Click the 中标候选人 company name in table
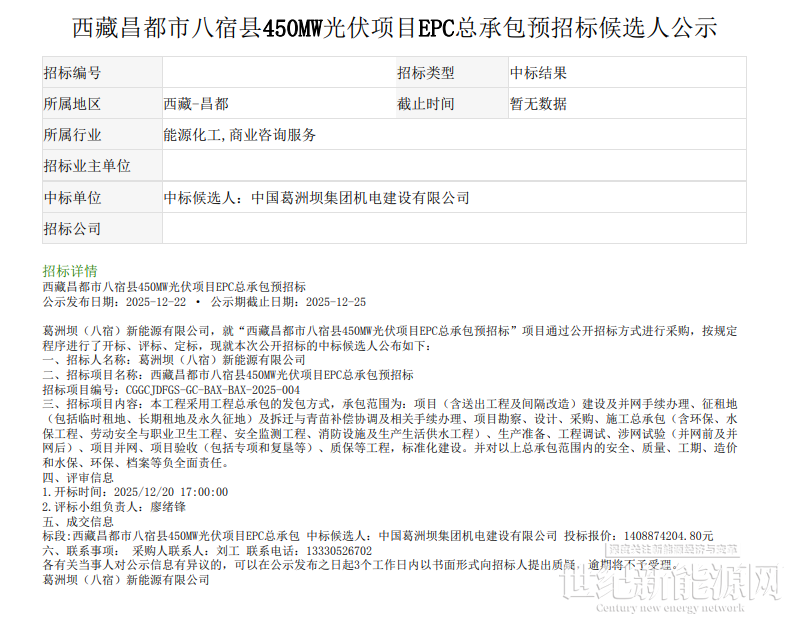 point(317,198)
